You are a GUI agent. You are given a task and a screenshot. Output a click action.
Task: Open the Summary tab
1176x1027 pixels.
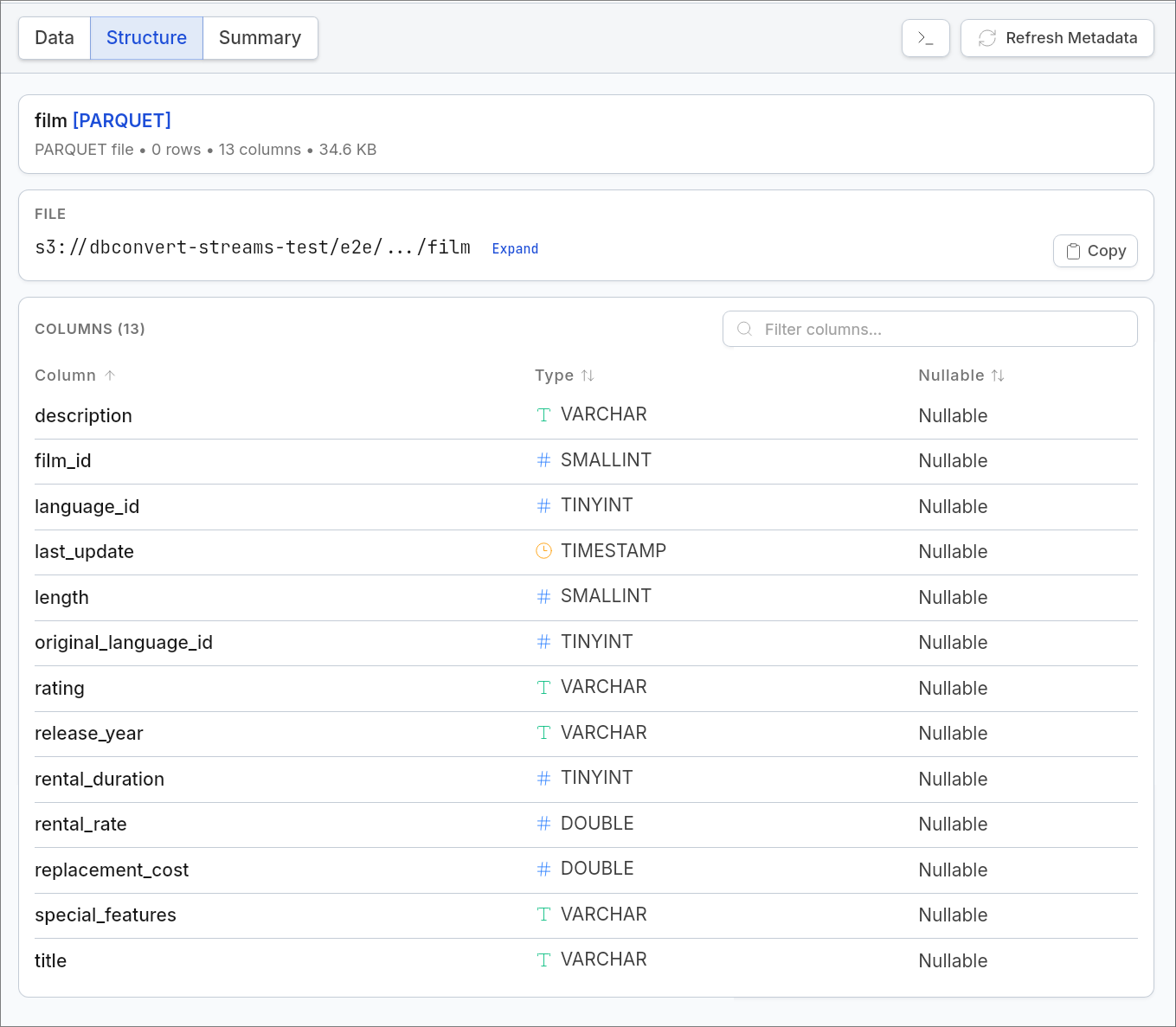(x=260, y=38)
